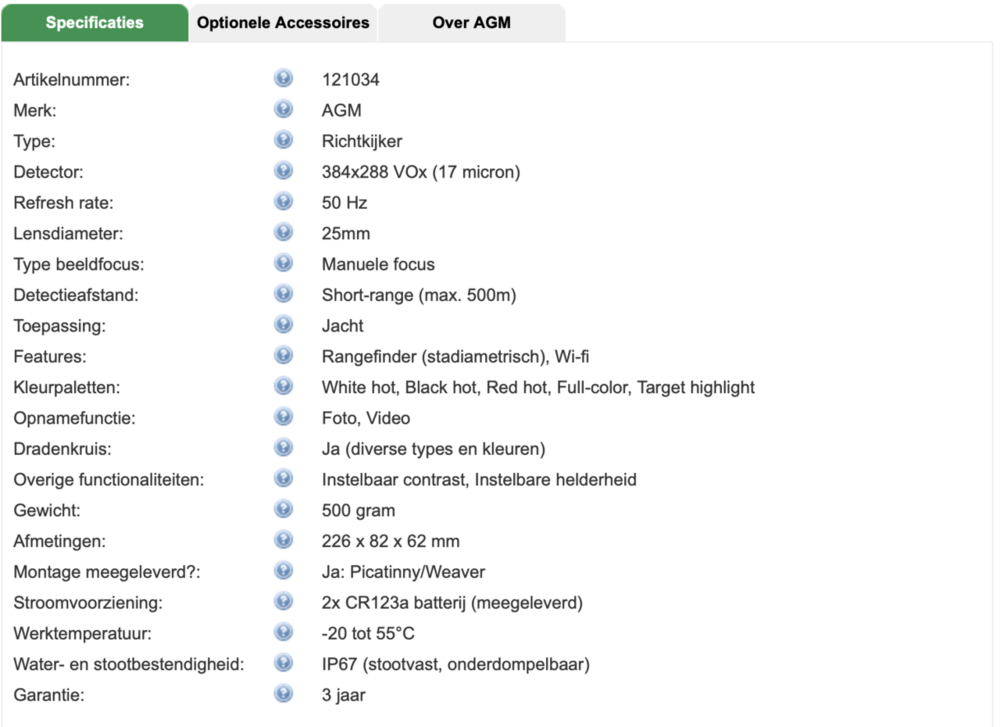Open the help icon for Kleurpaletten
The height and width of the screenshot is (727, 1000).
pyautogui.click(x=283, y=386)
